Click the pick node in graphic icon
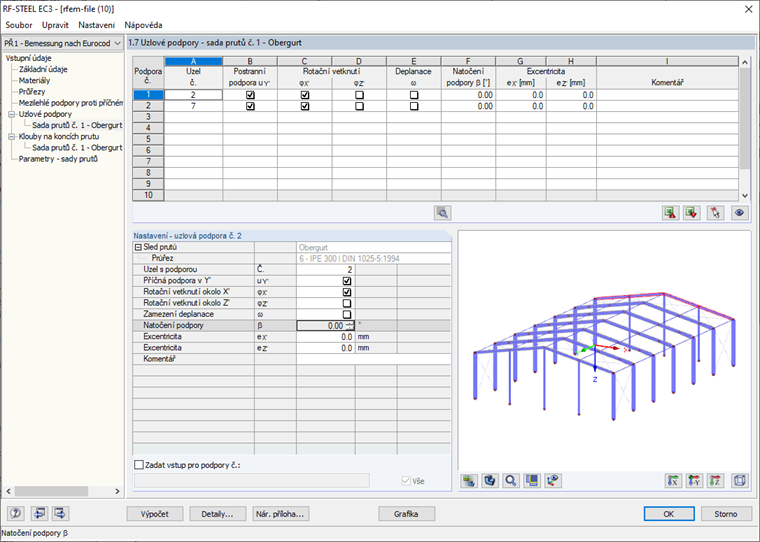The width and height of the screenshot is (760, 542). [715, 213]
